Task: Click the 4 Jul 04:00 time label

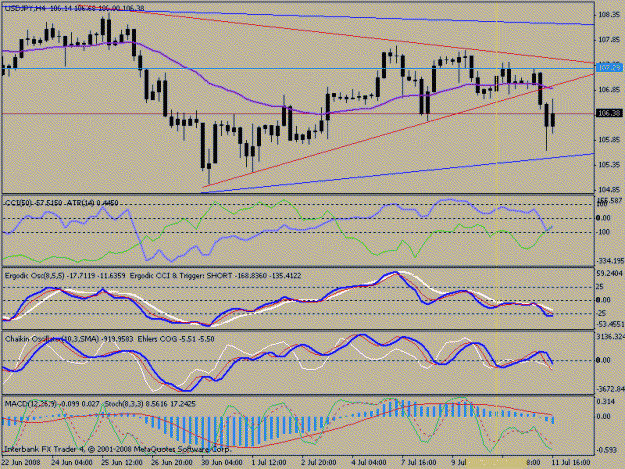Action: [369, 463]
